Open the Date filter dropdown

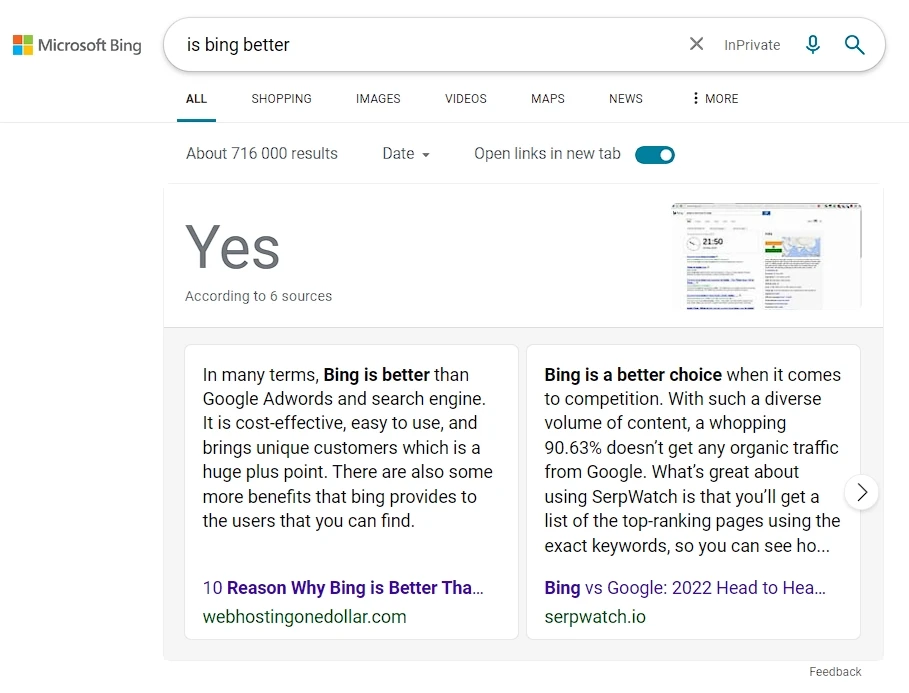(406, 154)
